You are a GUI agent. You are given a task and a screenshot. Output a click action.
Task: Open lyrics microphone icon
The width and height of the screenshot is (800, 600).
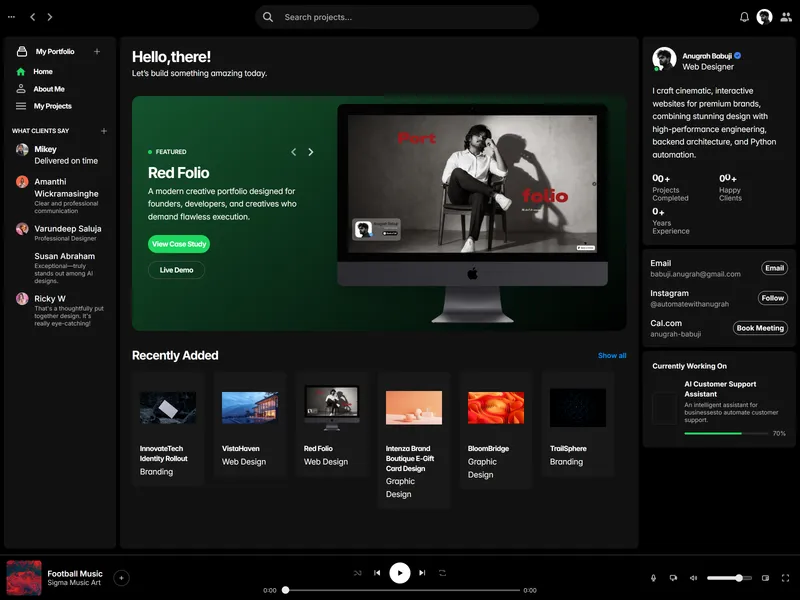pos(653,578)
